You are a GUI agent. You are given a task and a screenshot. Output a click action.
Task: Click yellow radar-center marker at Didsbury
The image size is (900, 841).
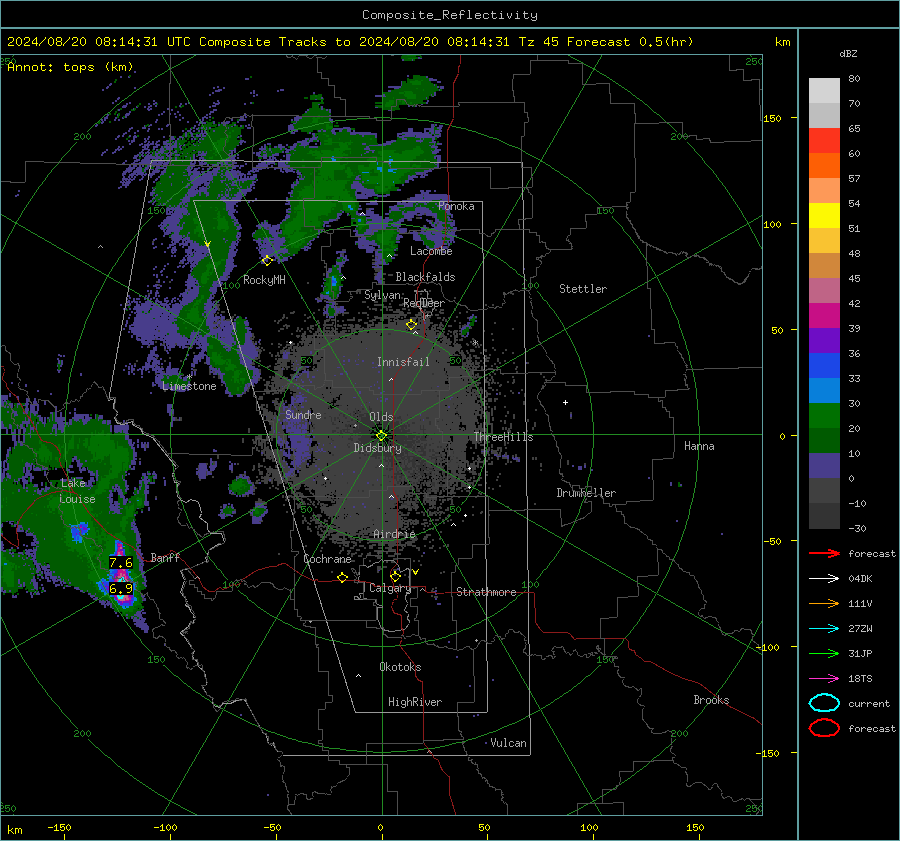pos(381,435)
